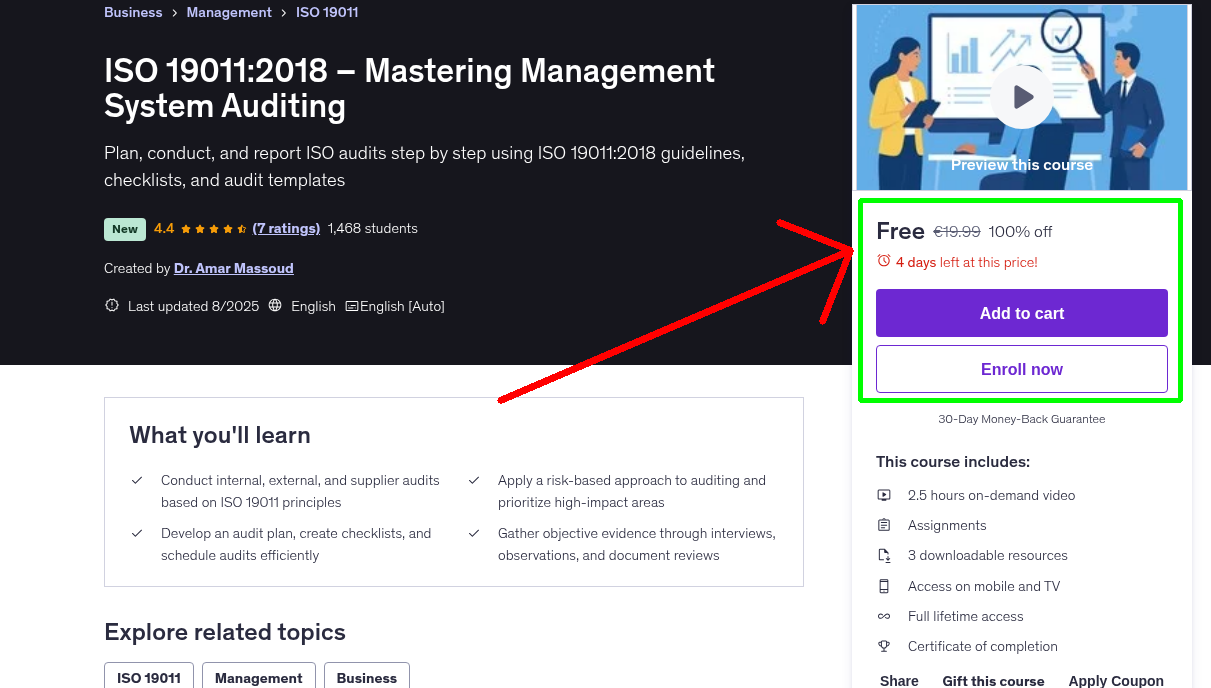Viewport: 1211px width, 688px height.
Task: Click the Share button
Action: [899, 680]
